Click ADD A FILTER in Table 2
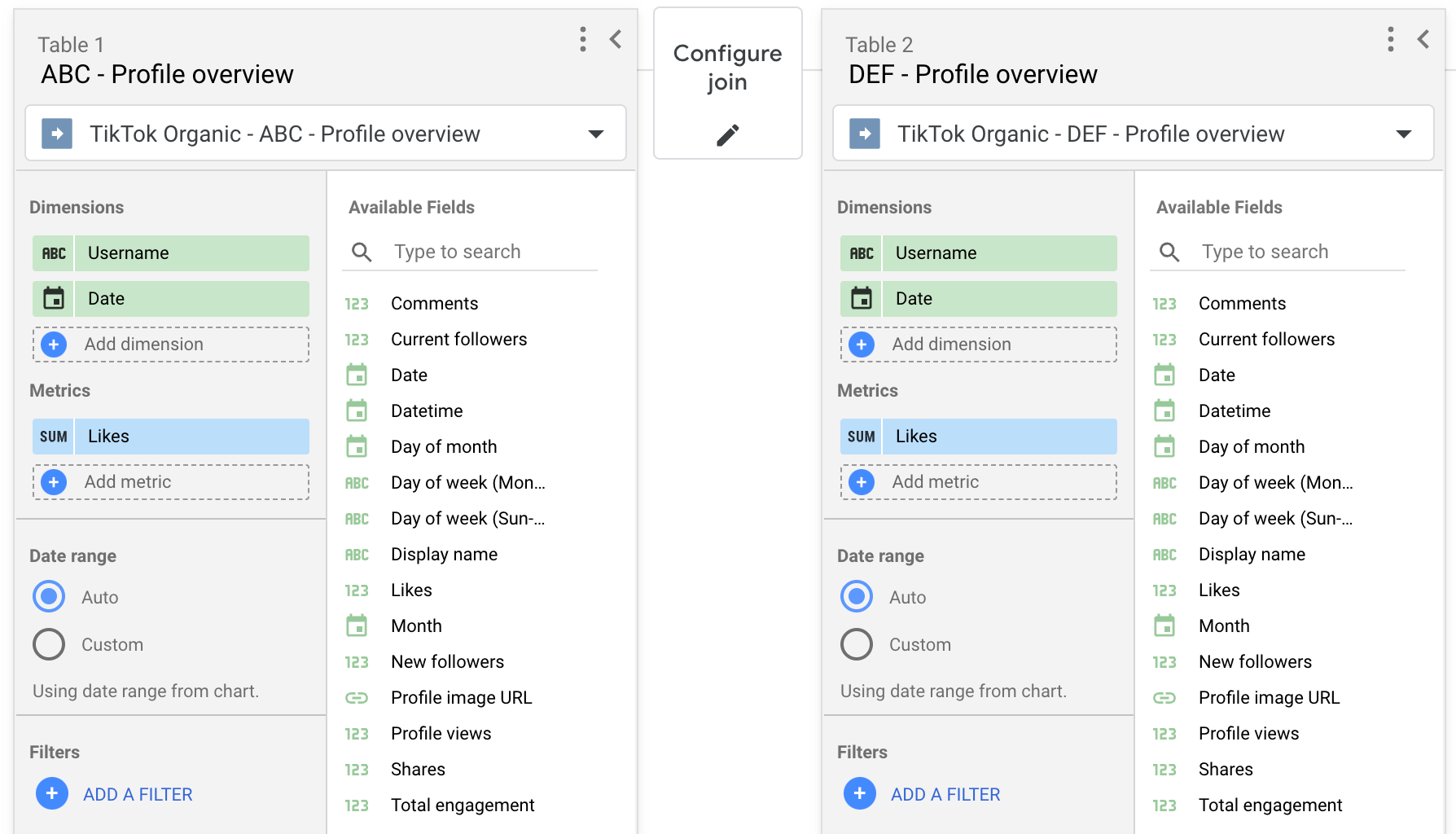The image size is (1456, 834). click(x=923, y=794)
